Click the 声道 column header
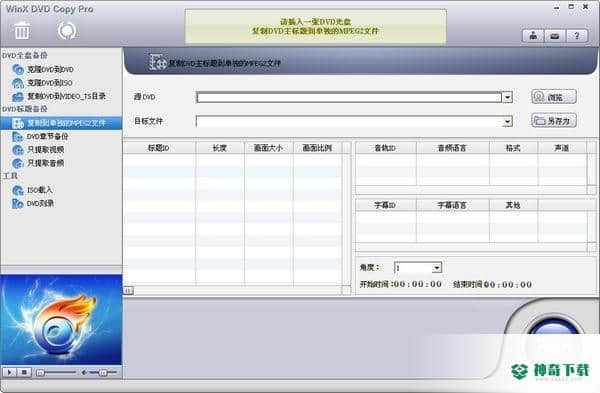This screenshot has height=393, width=600. click(x=562, y=148)
